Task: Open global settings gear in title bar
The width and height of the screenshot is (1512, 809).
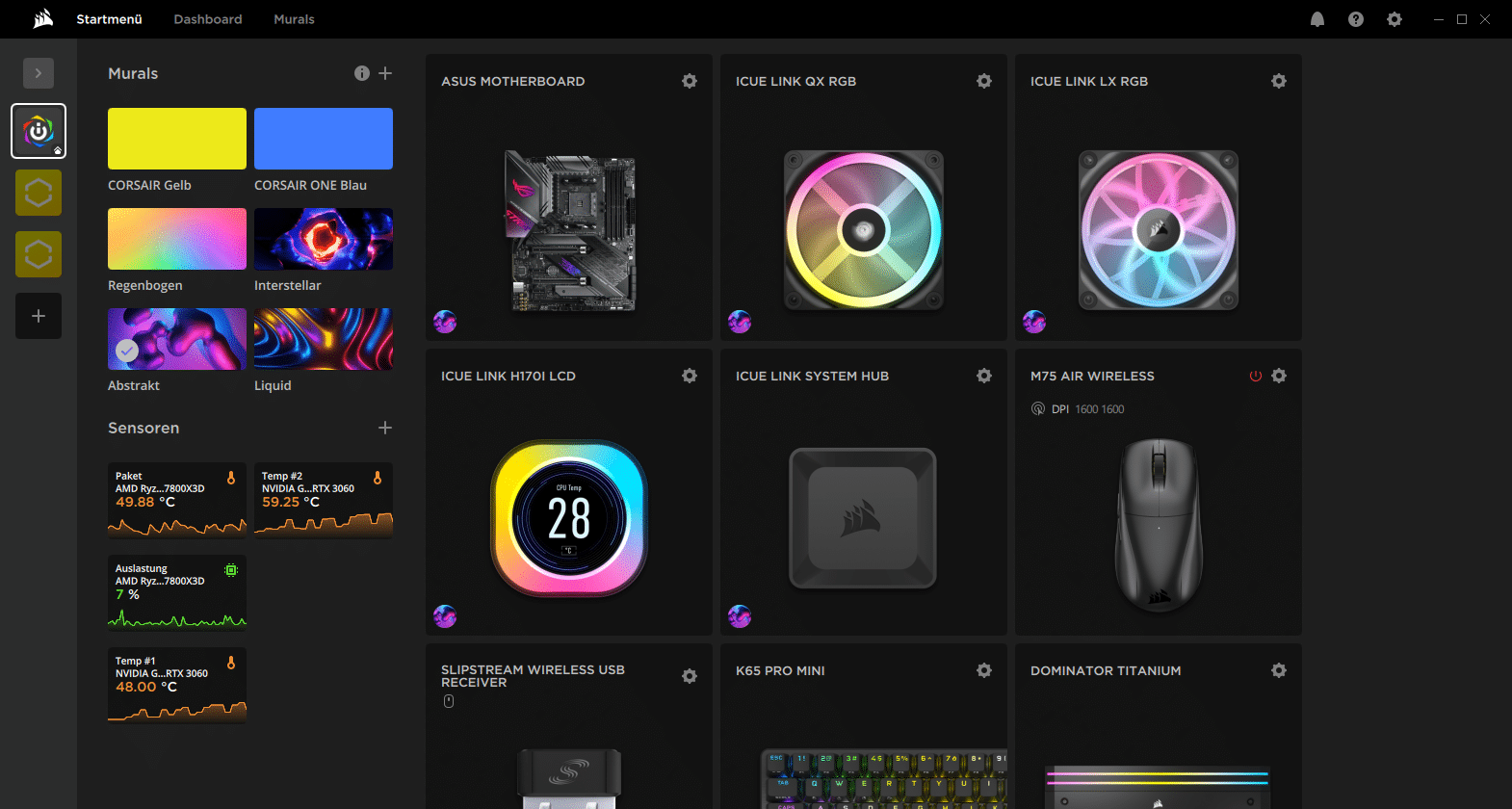Action: (1395, 19)
